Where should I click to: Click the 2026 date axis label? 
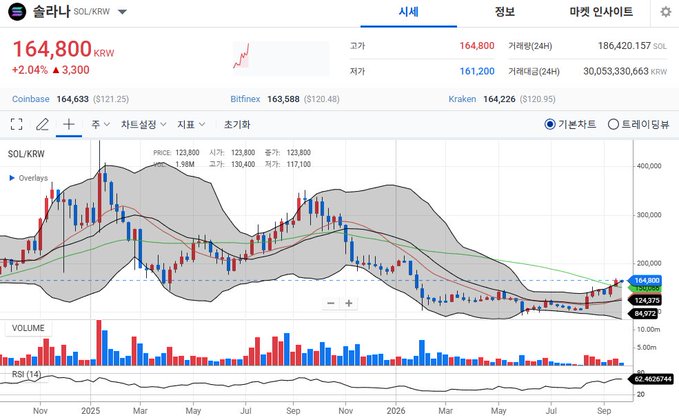click(396, 410)
